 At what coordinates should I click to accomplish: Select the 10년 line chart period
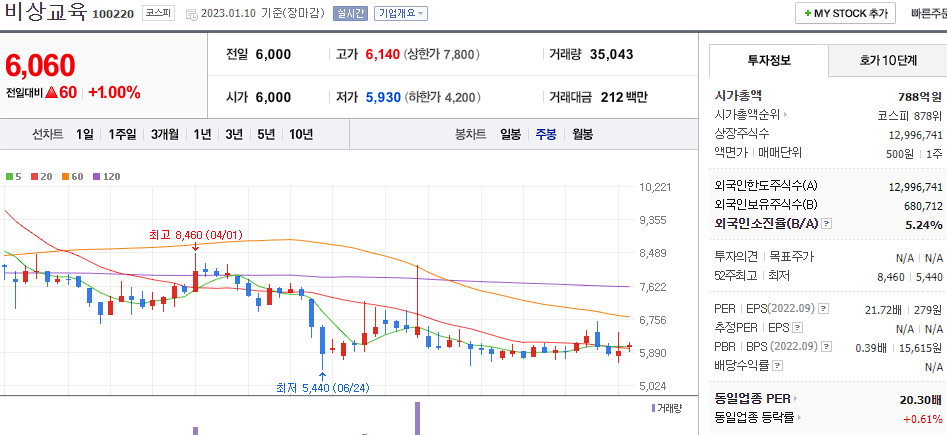coord(301,134)
